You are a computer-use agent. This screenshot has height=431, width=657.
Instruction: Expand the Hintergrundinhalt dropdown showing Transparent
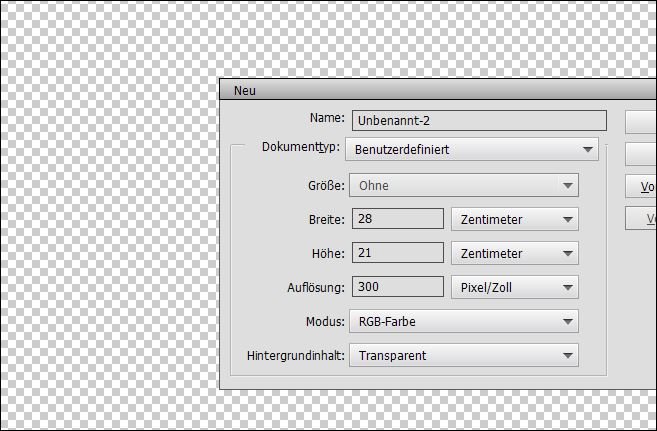[463, 355]
